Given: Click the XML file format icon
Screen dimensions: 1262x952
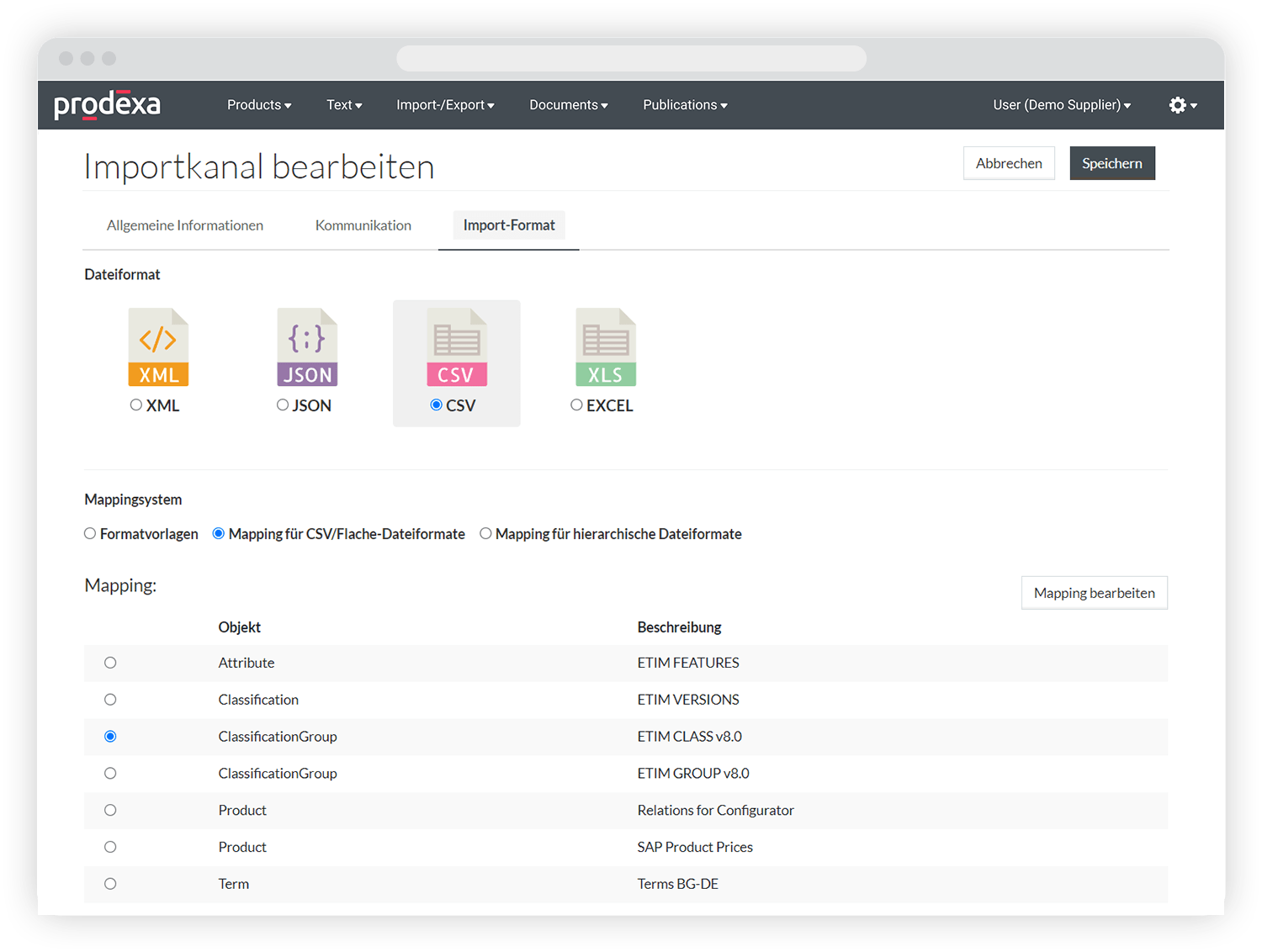Looking at the screenshot, I should tap(158, 347).
